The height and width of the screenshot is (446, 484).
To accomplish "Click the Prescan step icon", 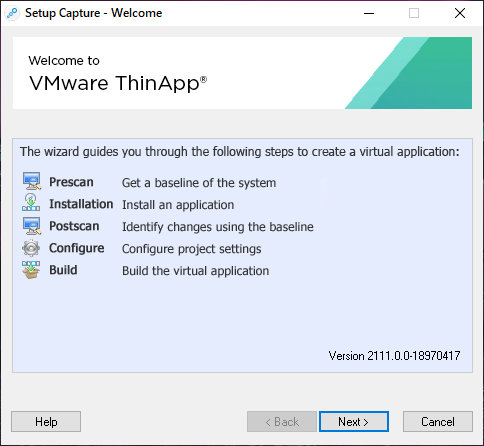I will (x=32, y=181).
